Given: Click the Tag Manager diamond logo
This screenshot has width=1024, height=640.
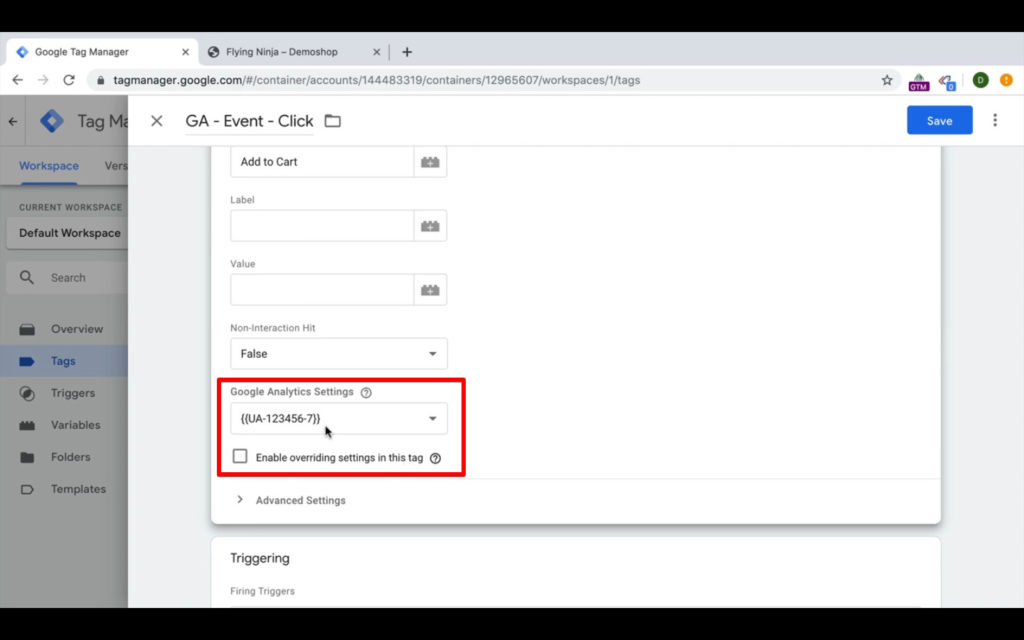Looking at the screenshot, I should point(52,121).
